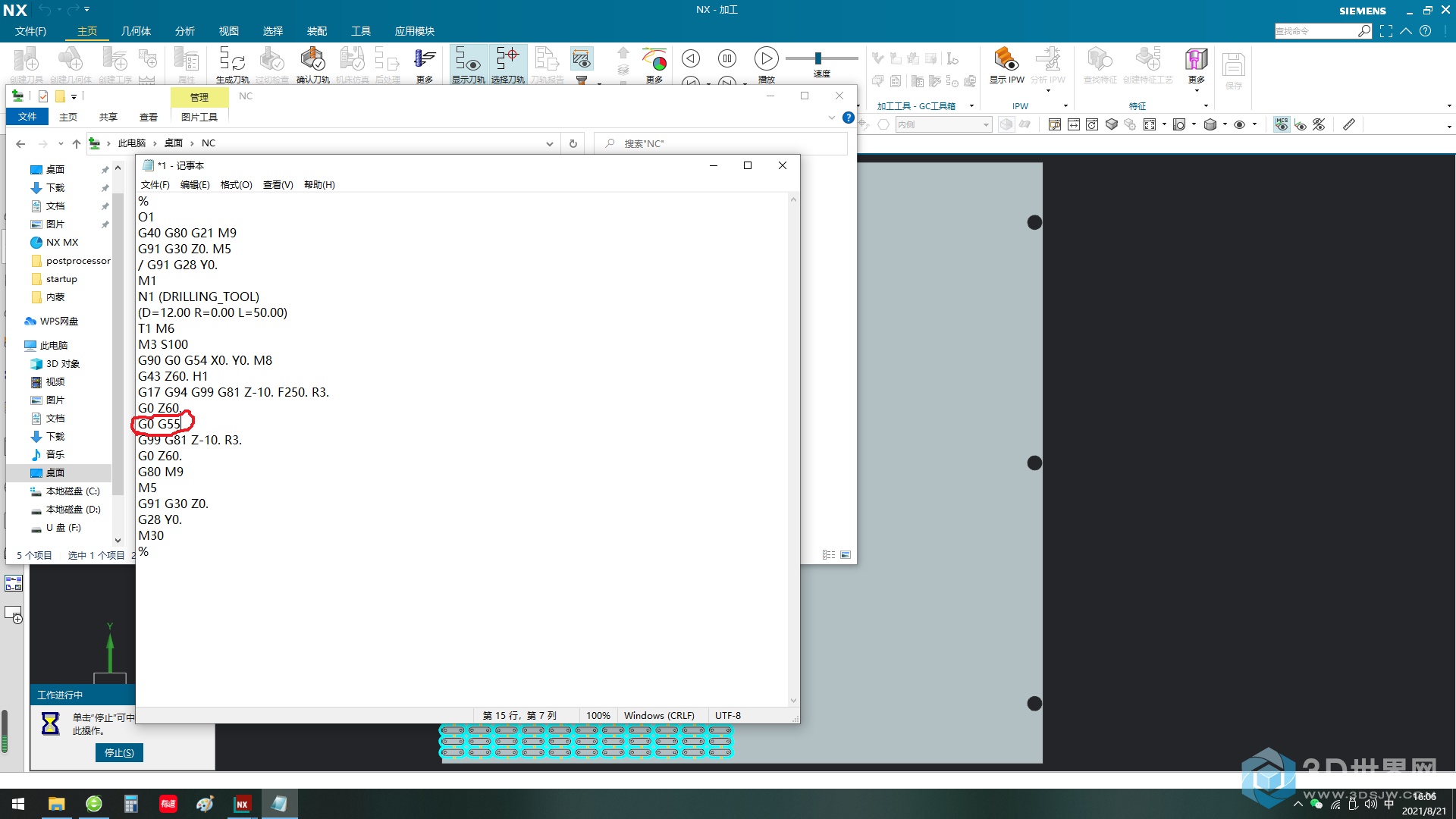Toggle the highlighted tool path display eye icon
Screen dimensions: 1456x819
[582, 58]
